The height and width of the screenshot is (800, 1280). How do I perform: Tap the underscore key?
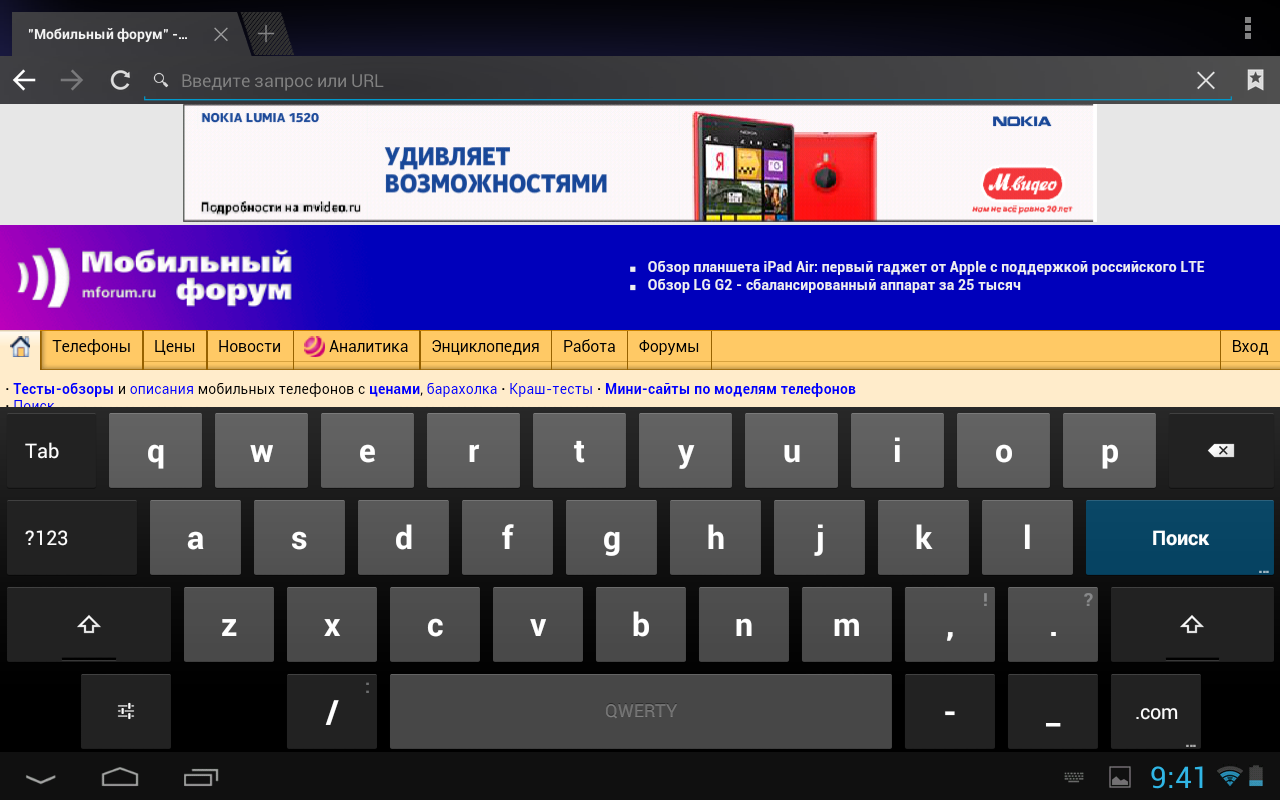coord(1052,711)
